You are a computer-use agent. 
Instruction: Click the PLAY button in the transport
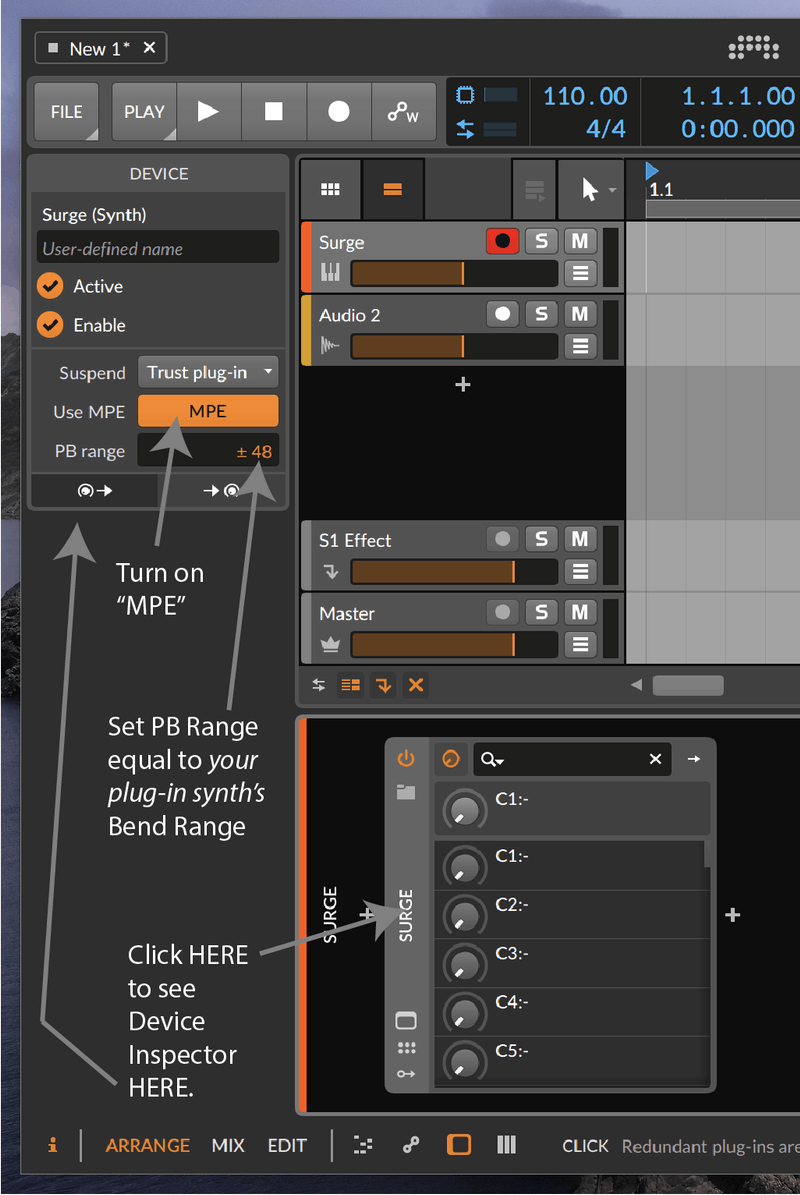coord(143,111)
